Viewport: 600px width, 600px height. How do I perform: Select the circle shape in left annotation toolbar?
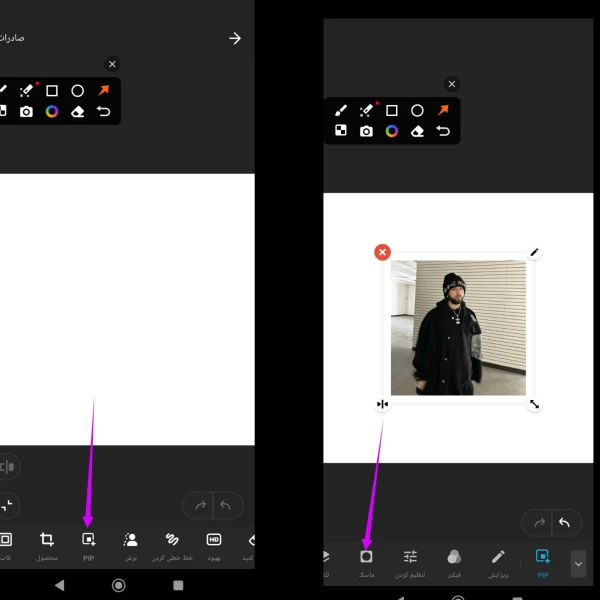(77, 91)
